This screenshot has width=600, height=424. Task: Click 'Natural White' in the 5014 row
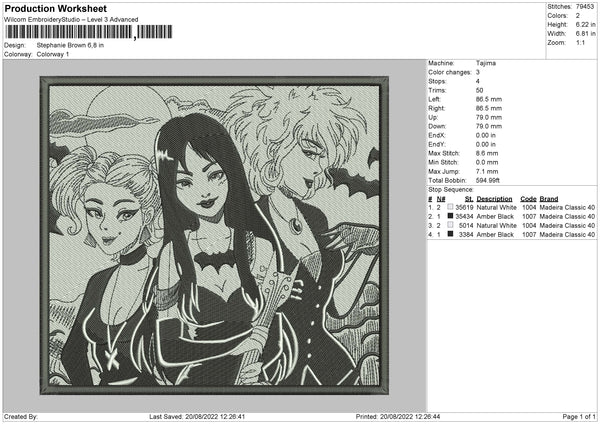pyautogui.click(x=497, y=225)
